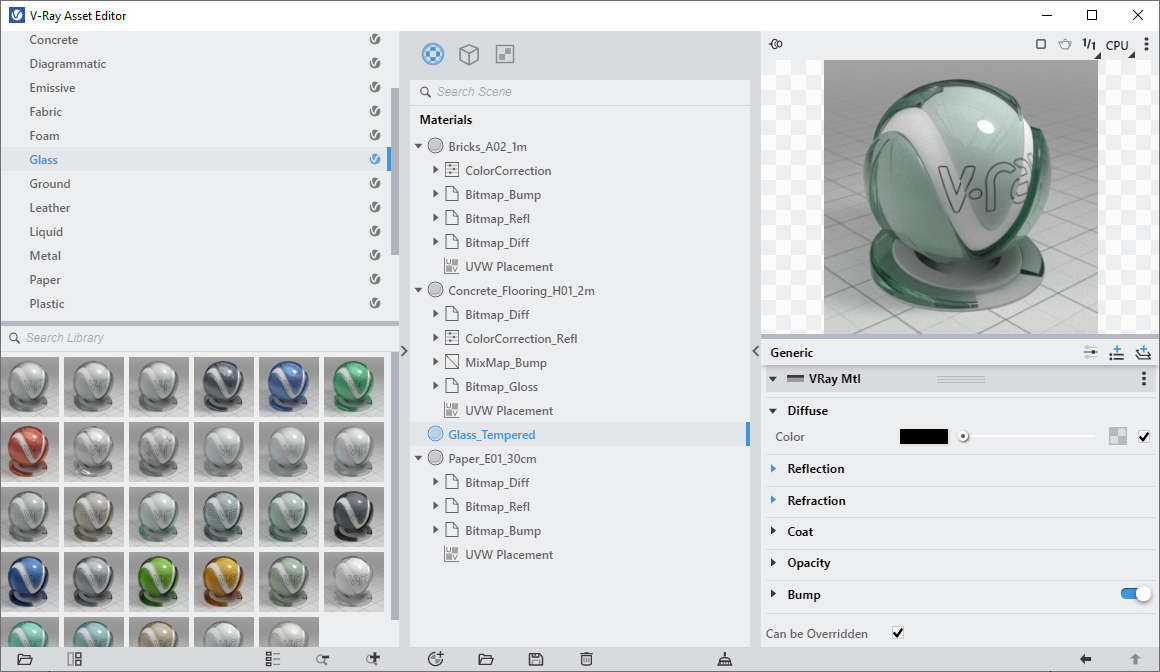Create a new asset with plus-sphere icon
This screenshot has height=672, width=1160.
[x=436, y=658]
